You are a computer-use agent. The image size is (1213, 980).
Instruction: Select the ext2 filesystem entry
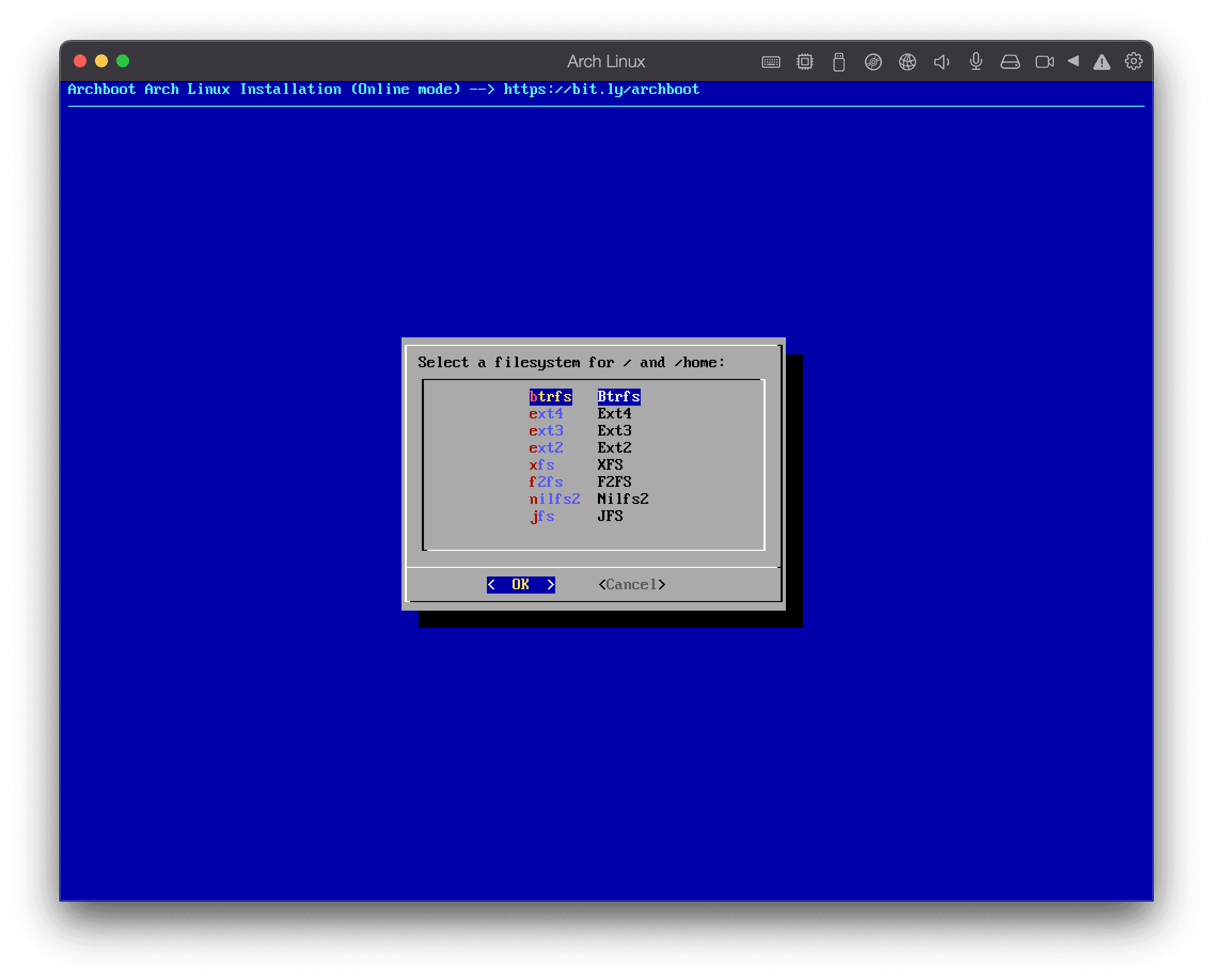click(x=546, y=448)
